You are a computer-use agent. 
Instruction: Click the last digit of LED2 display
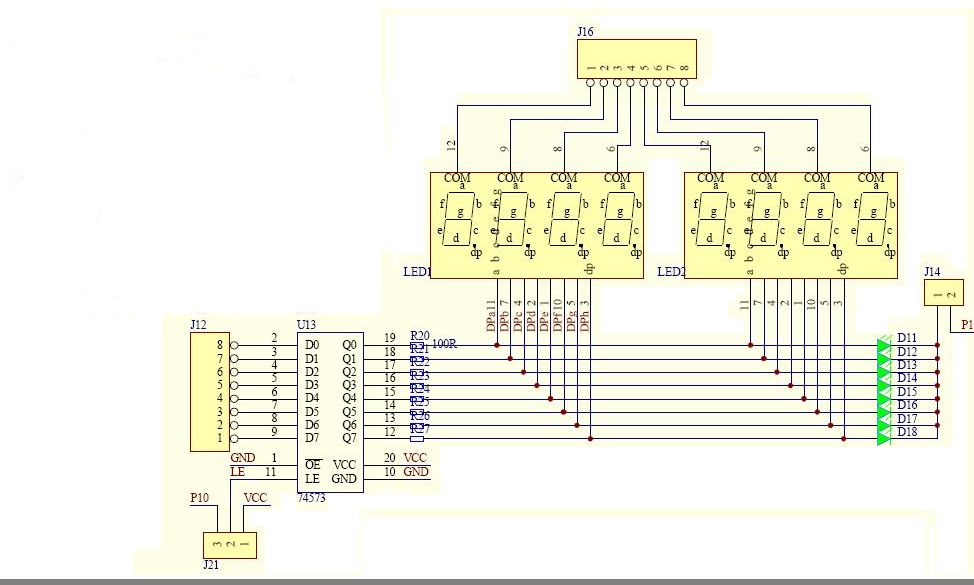870,217
